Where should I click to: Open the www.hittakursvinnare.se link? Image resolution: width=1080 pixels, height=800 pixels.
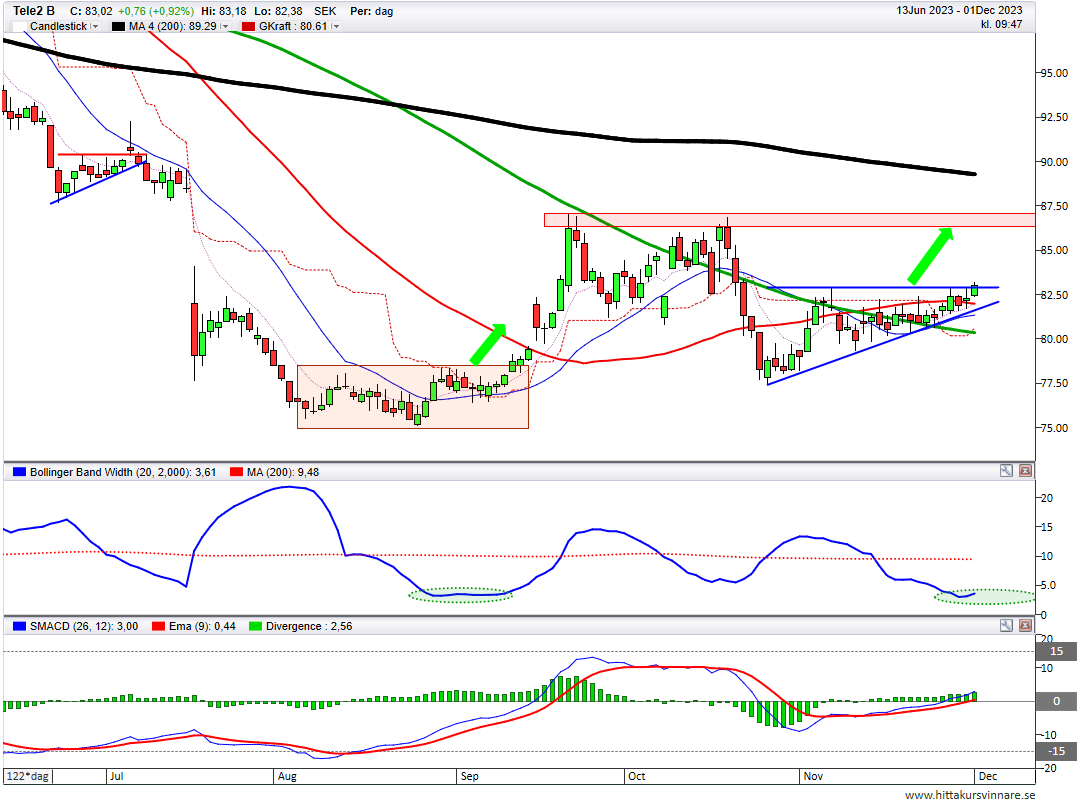pos(970,794)
